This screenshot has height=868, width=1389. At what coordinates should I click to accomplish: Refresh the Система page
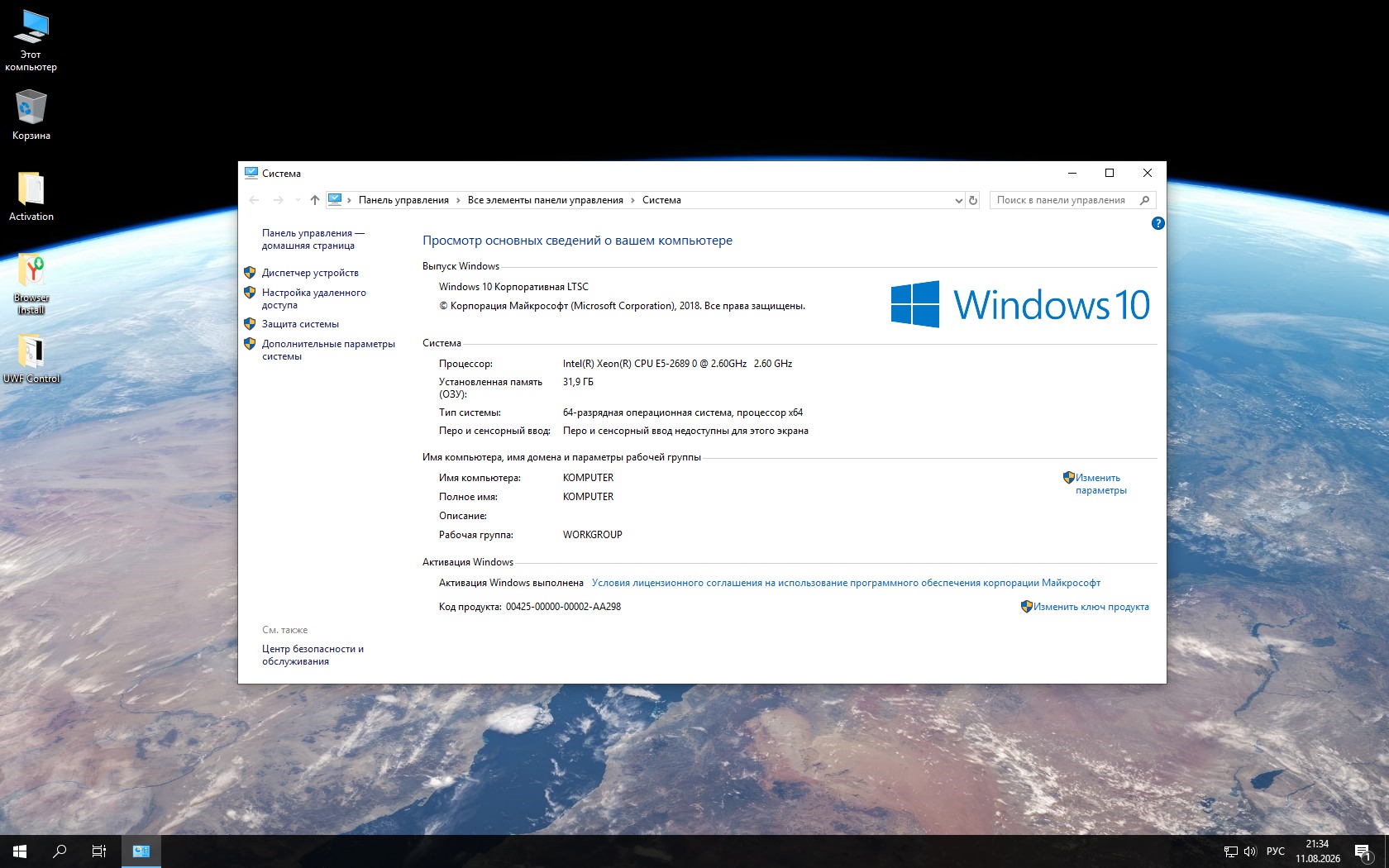tap(973, 200)
